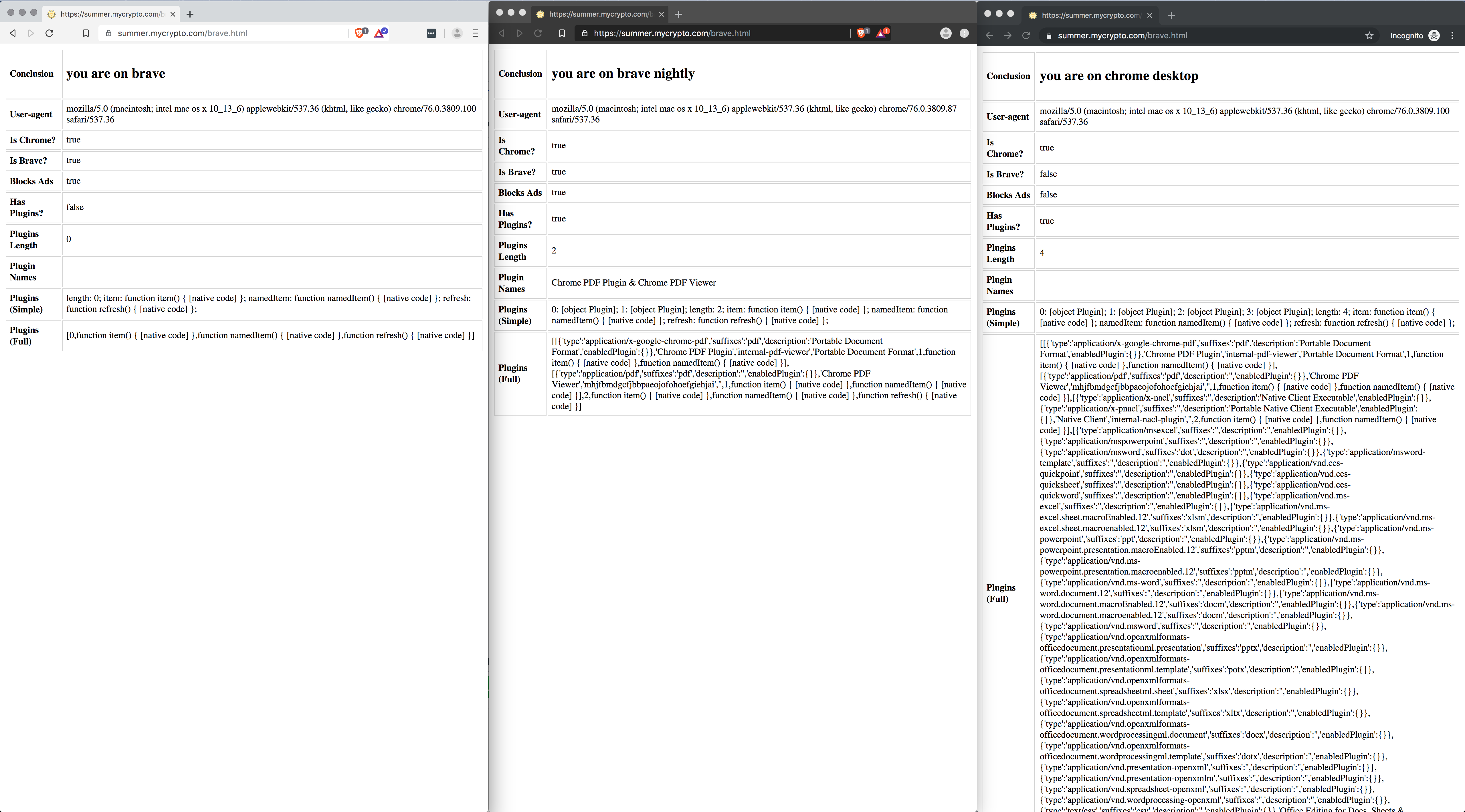1465x812 pixels.
Task: Click 'Blocks Ads' label in left Brave window
Action: (x=31, y=181)
